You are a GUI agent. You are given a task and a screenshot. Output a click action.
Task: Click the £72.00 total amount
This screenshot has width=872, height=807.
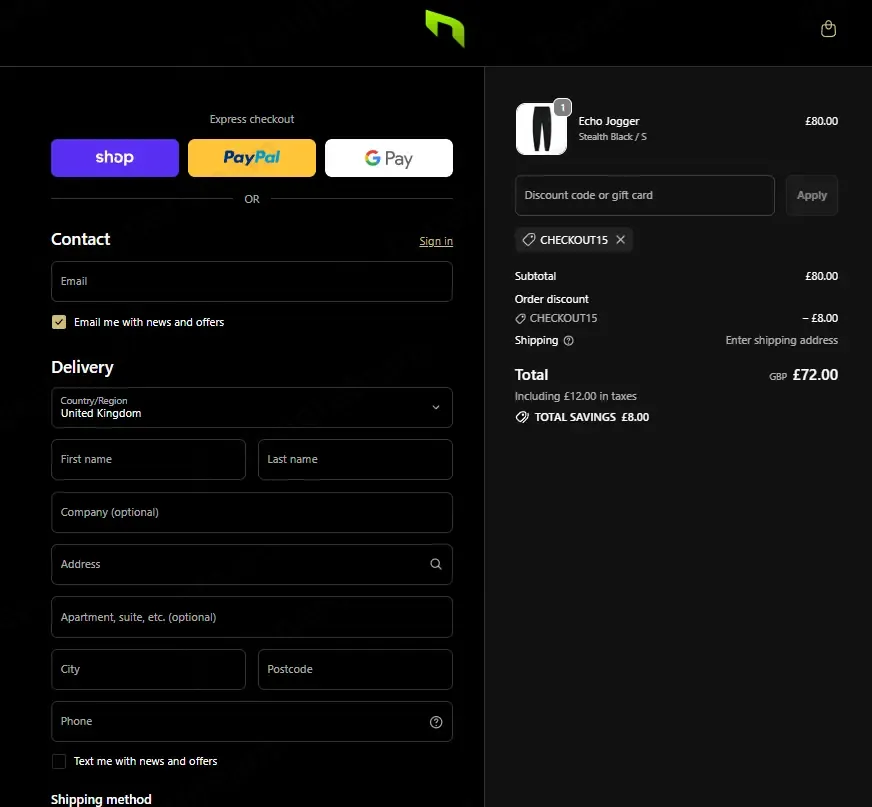[x=815, y=375]
